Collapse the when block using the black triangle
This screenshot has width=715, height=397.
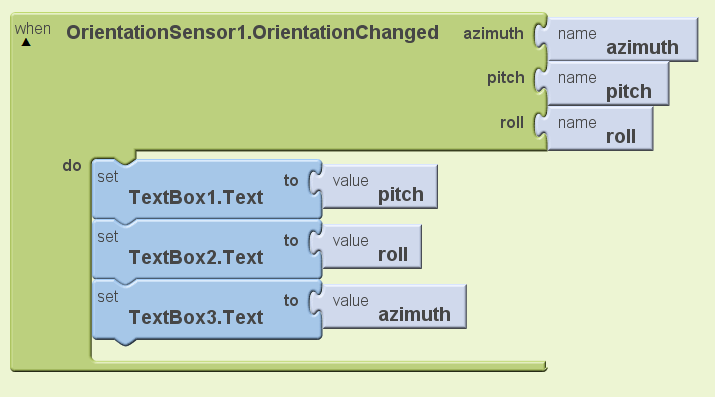[26, 42]
